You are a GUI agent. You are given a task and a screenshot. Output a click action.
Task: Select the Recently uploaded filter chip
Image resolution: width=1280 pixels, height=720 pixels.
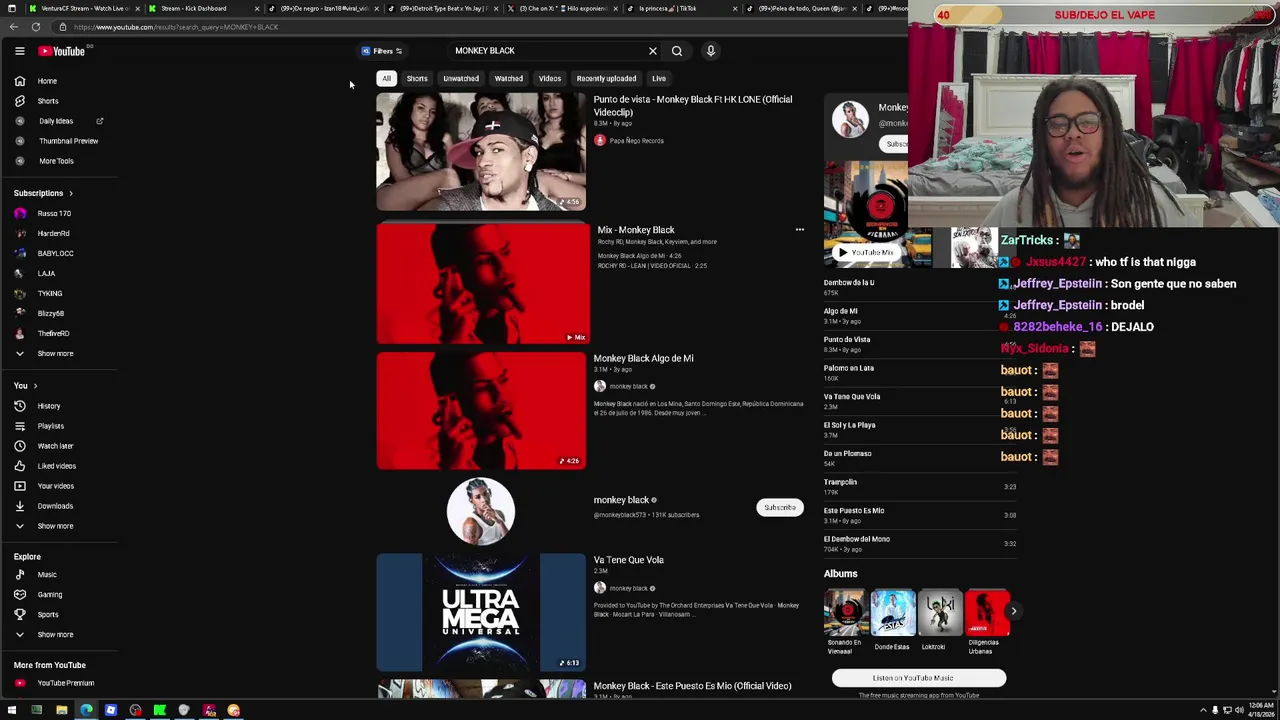606,78
